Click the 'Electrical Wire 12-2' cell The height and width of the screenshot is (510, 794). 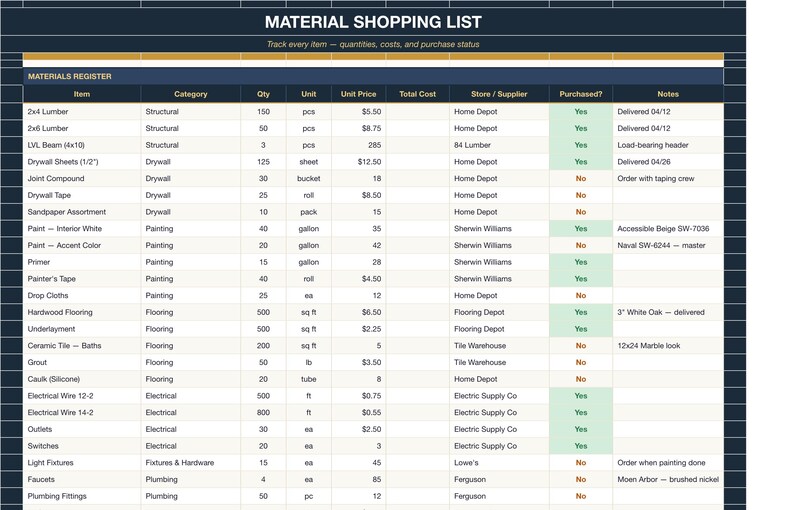point(82,396)
